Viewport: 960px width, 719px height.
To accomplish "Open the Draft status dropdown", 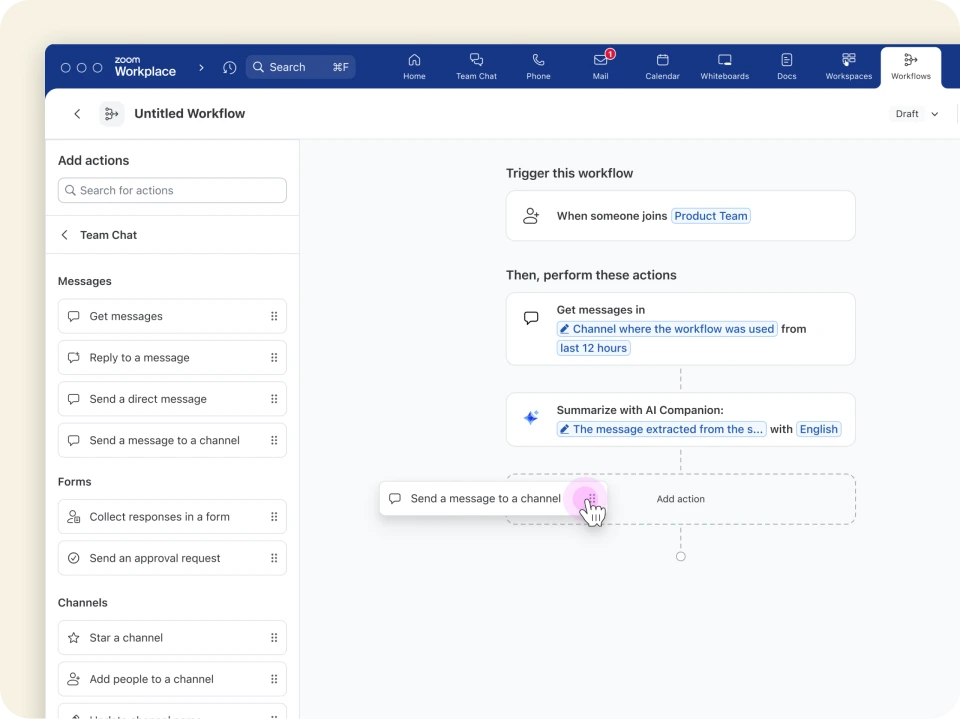I will [x=915, y=113].
